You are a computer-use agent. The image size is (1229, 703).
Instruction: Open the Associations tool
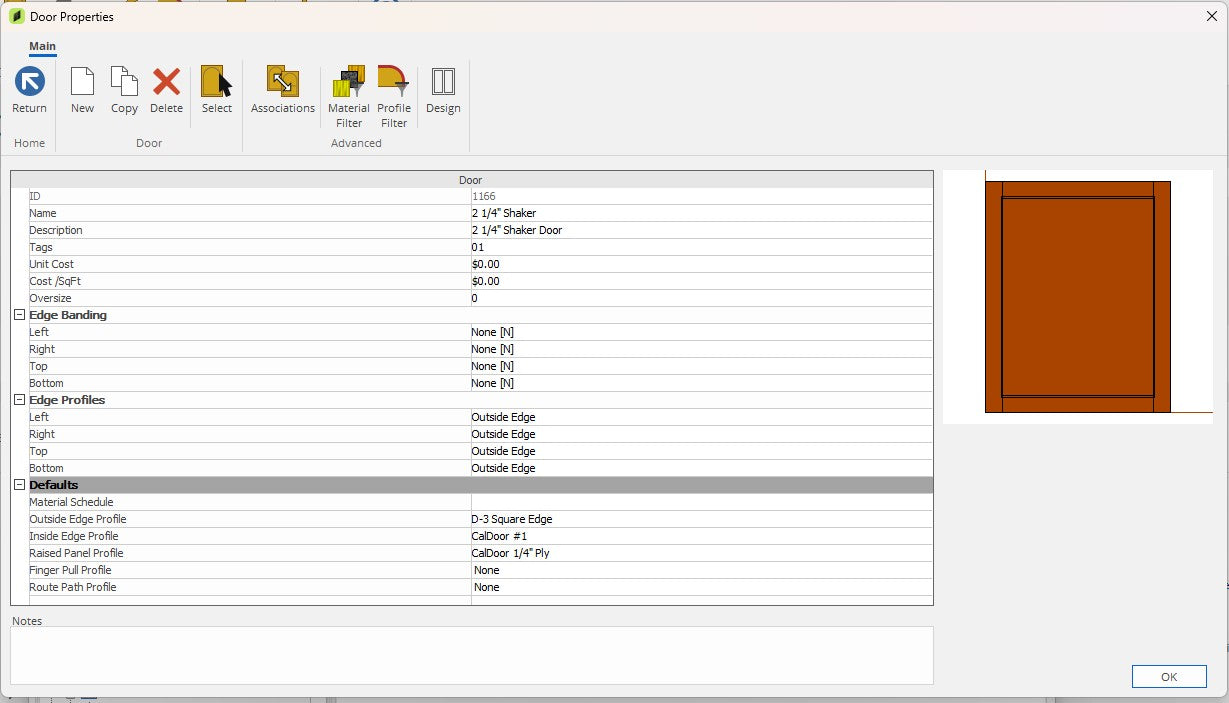click(x=282, y=82)
